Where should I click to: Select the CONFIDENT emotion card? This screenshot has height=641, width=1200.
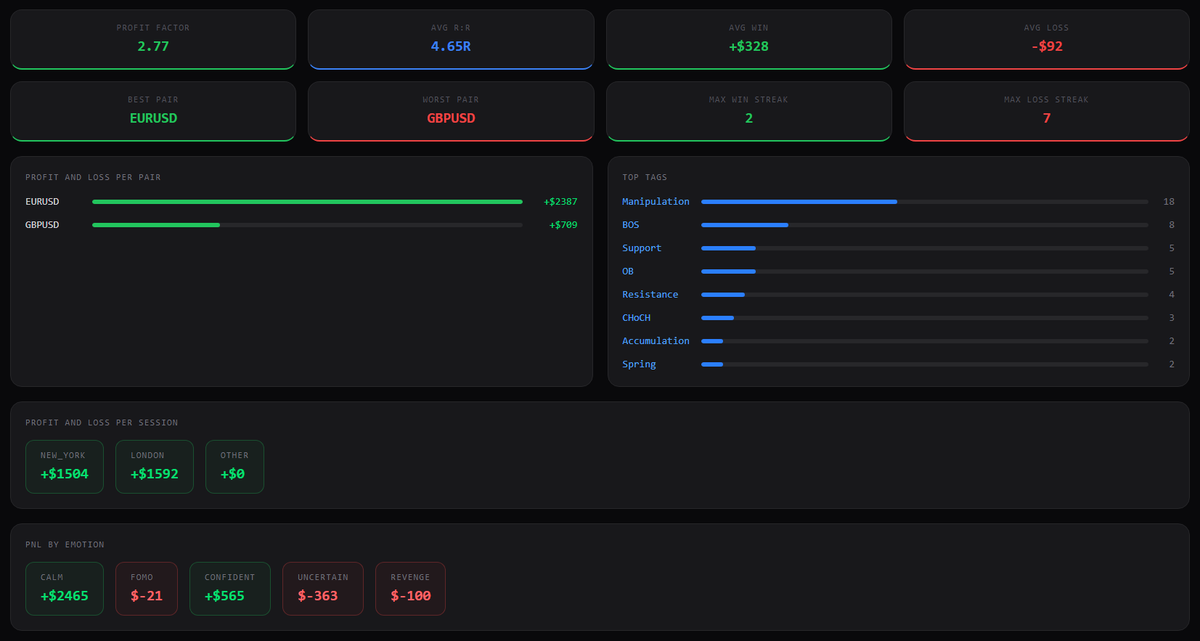coord(230,589)
